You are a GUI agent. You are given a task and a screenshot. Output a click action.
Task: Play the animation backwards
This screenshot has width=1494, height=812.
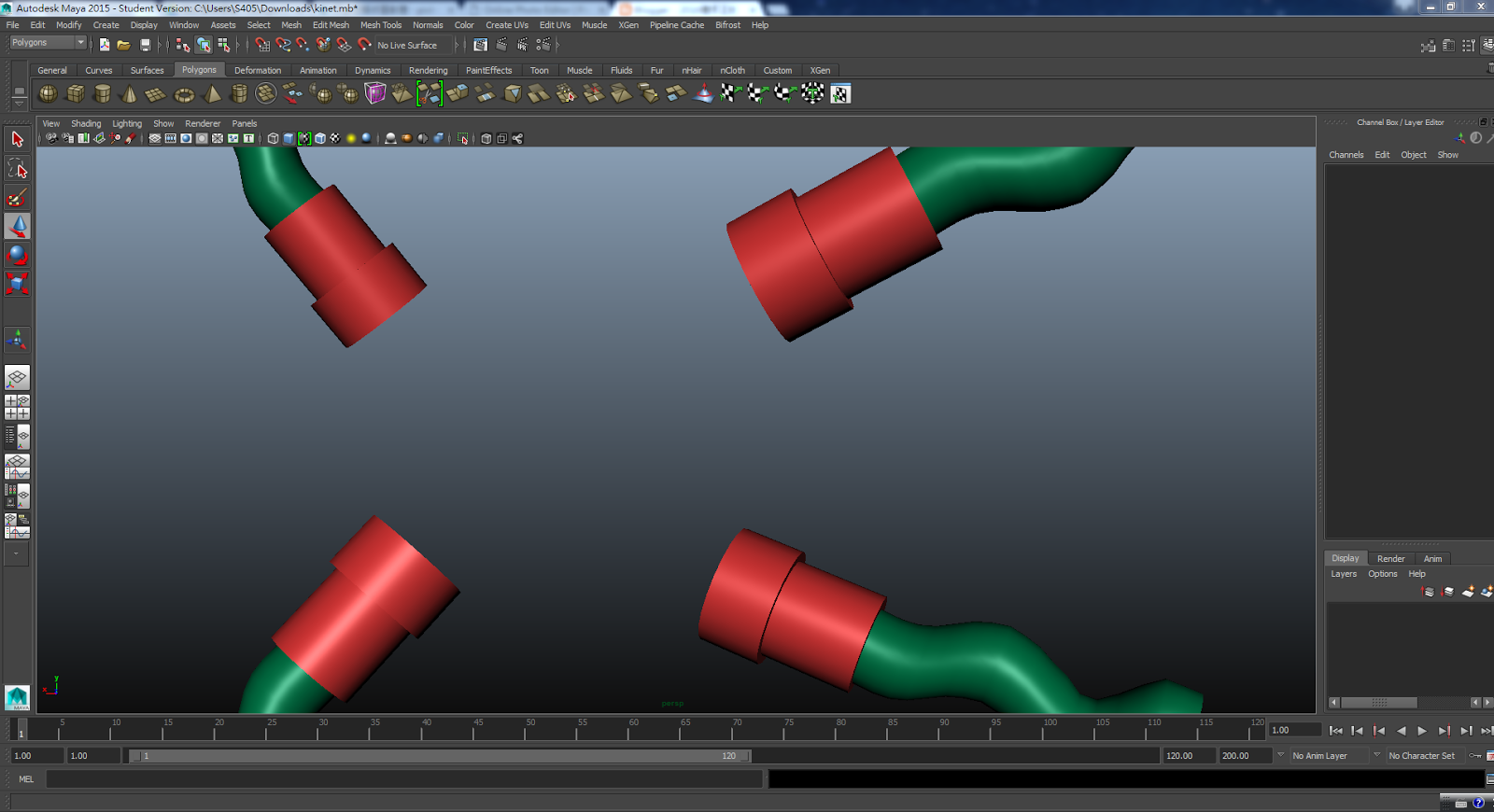[x=1401, y=731]
